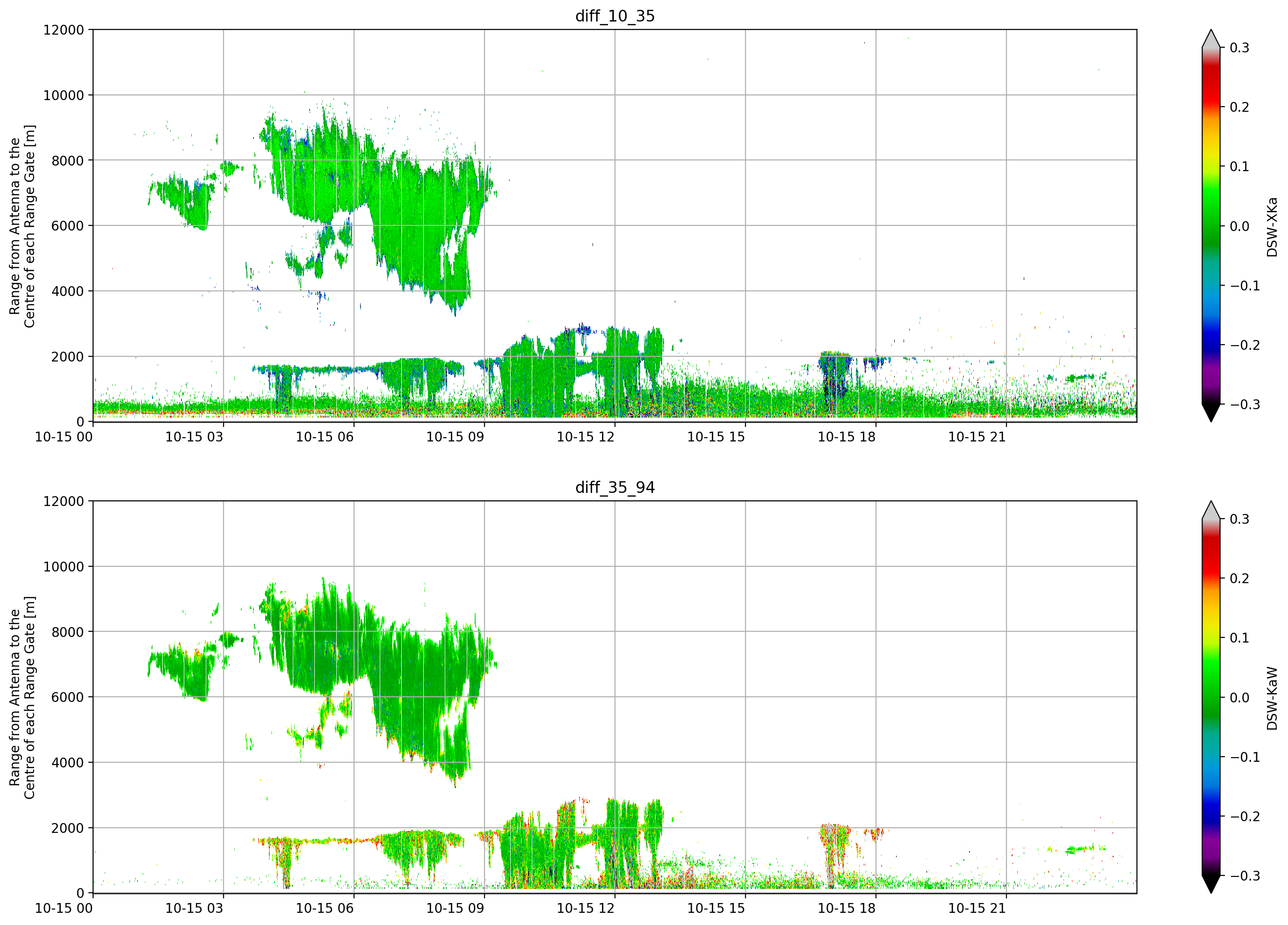Click the DSW-KaW colorbar gradient
Screen dimensions: 1288x925
(1211, 697)
